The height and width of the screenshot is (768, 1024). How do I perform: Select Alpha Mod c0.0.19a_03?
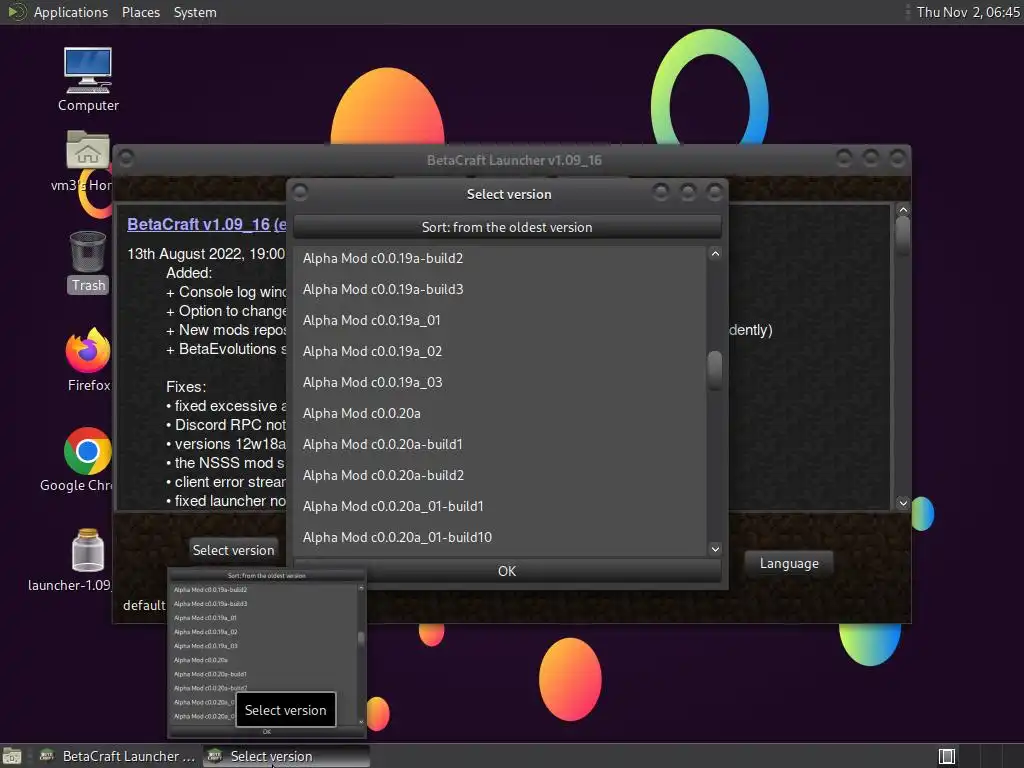(500, 383)
